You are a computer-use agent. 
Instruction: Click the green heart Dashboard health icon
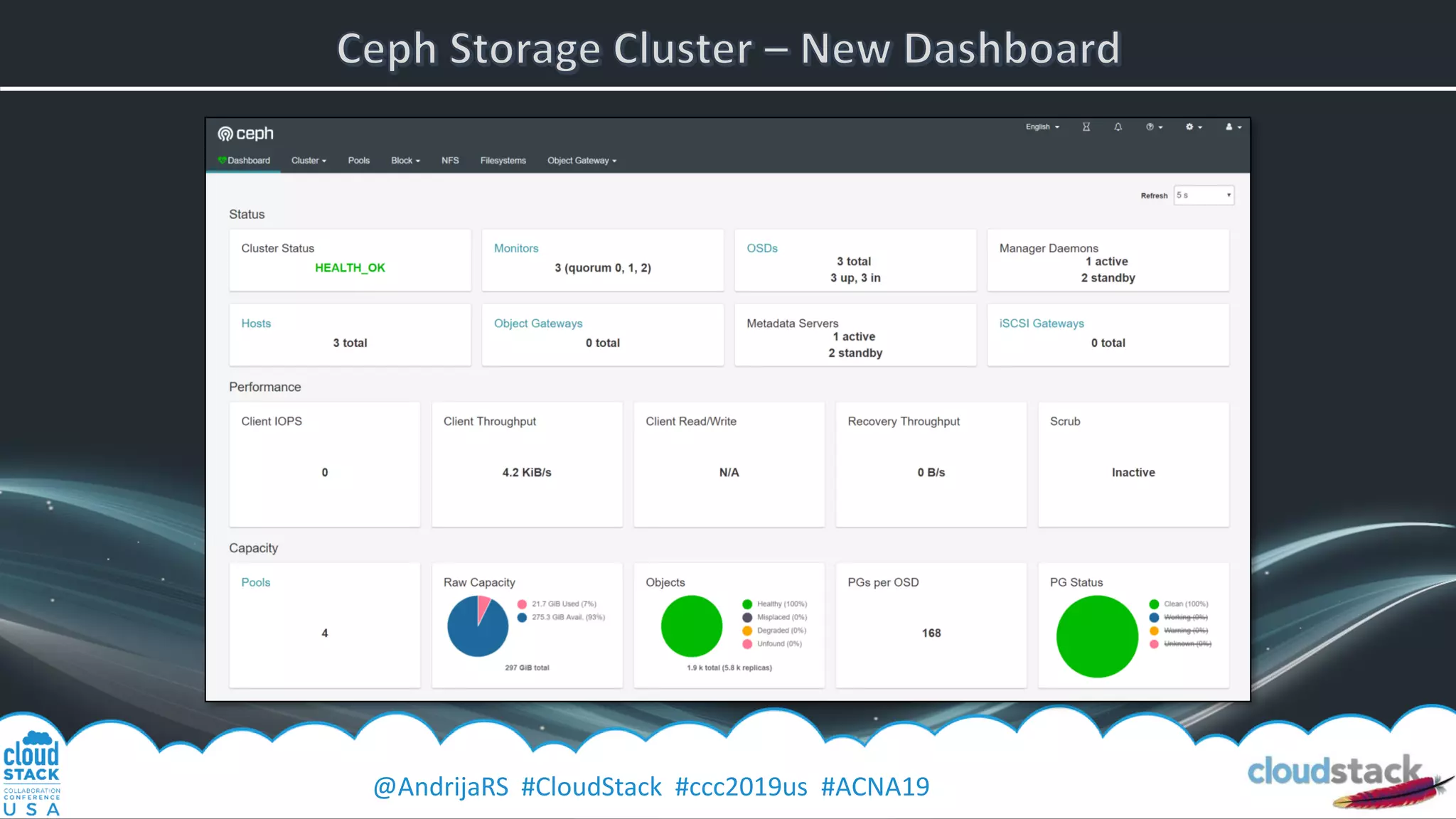[222, 160]
